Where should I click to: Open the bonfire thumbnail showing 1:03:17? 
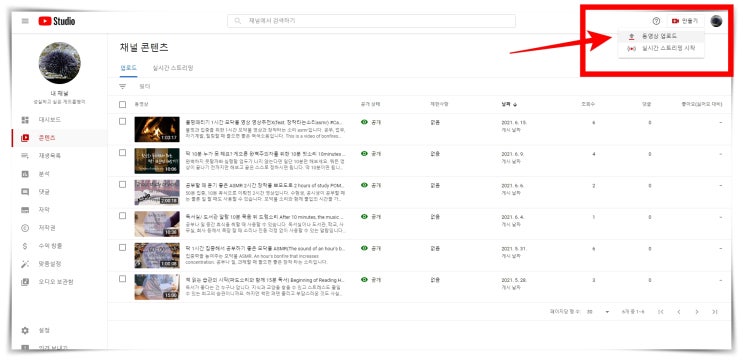tap(157, 129)
